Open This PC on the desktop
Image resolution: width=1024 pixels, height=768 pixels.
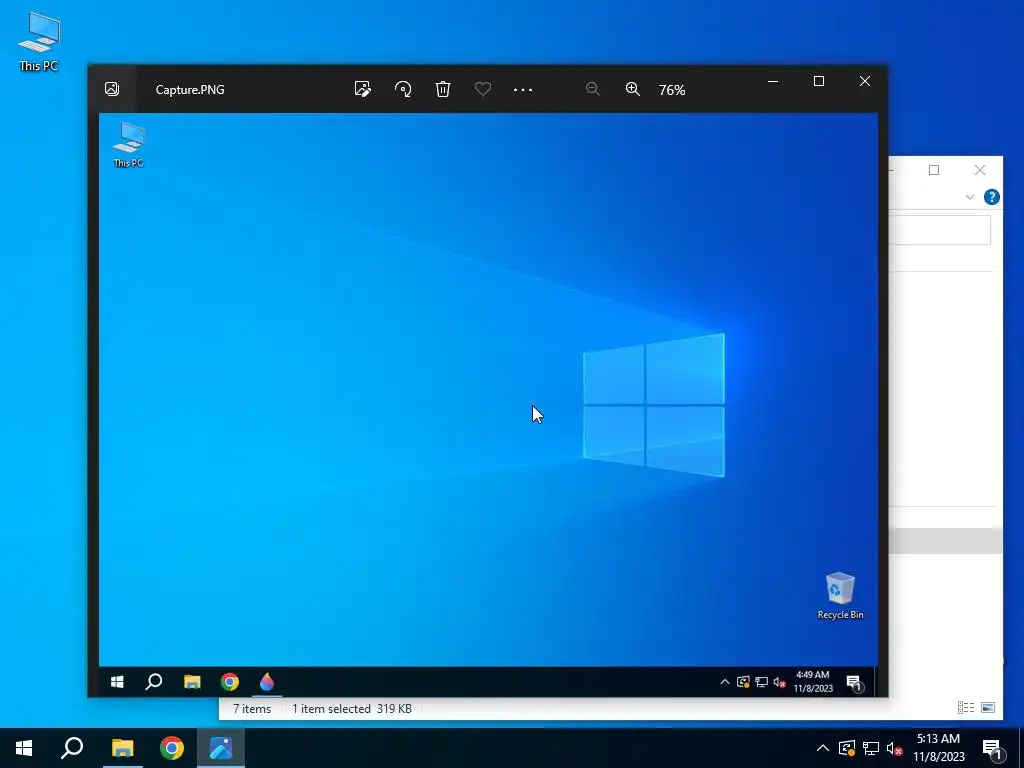(x=39, y=42)
